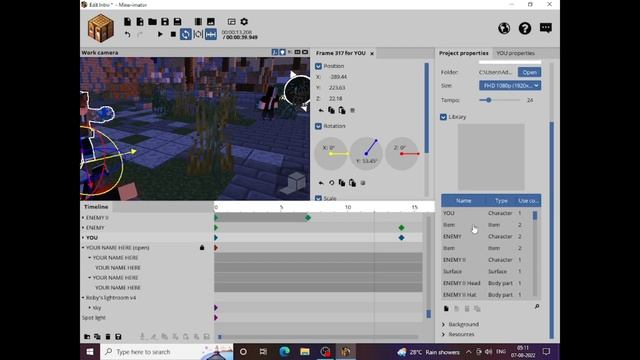Sort library by Name column
Screen dimensions: 640x360
tap(464, 201)
